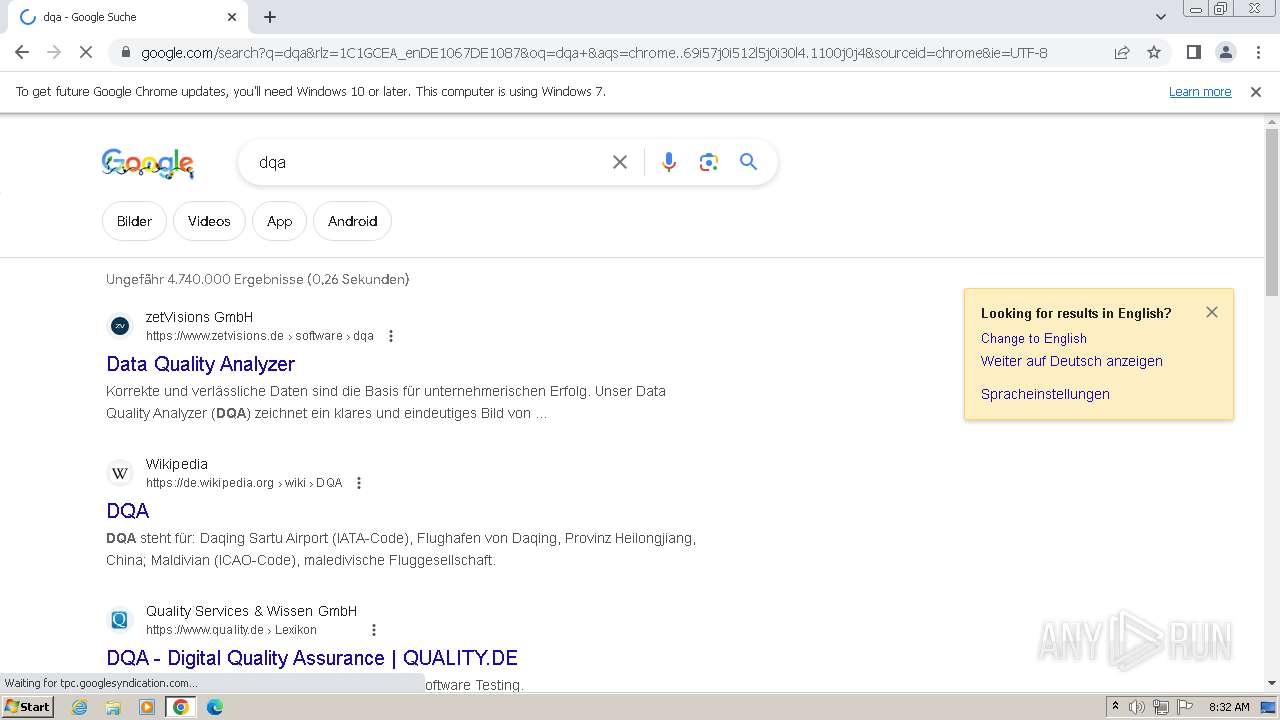
Task: View site information lock icon
Action: (125, 53)
